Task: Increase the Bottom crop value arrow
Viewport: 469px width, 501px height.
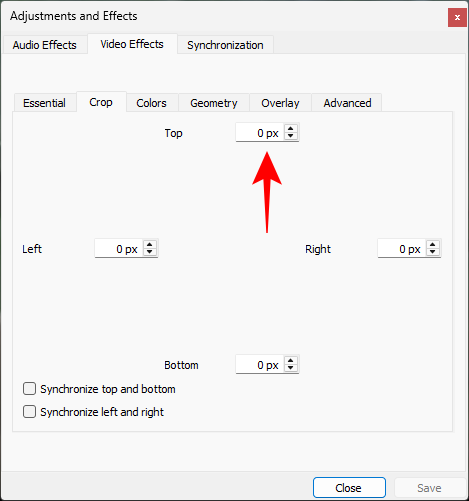Action: (x=291, y=361)
